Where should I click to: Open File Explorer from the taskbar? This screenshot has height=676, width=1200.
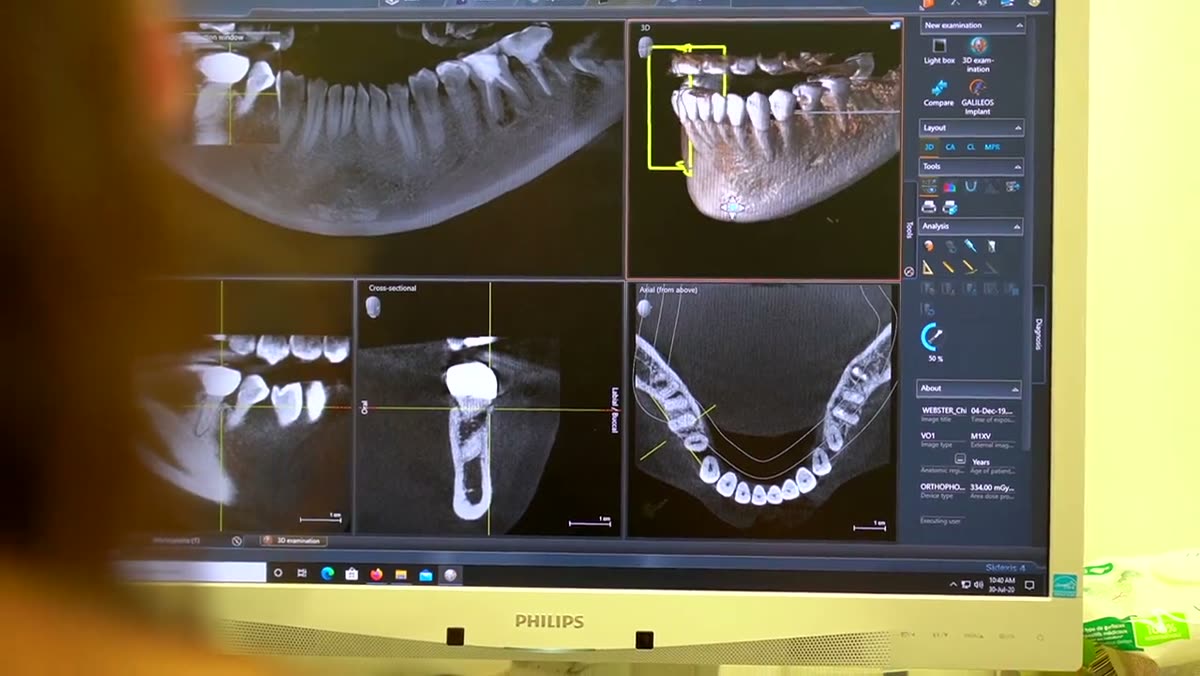(x=401, y=575)
